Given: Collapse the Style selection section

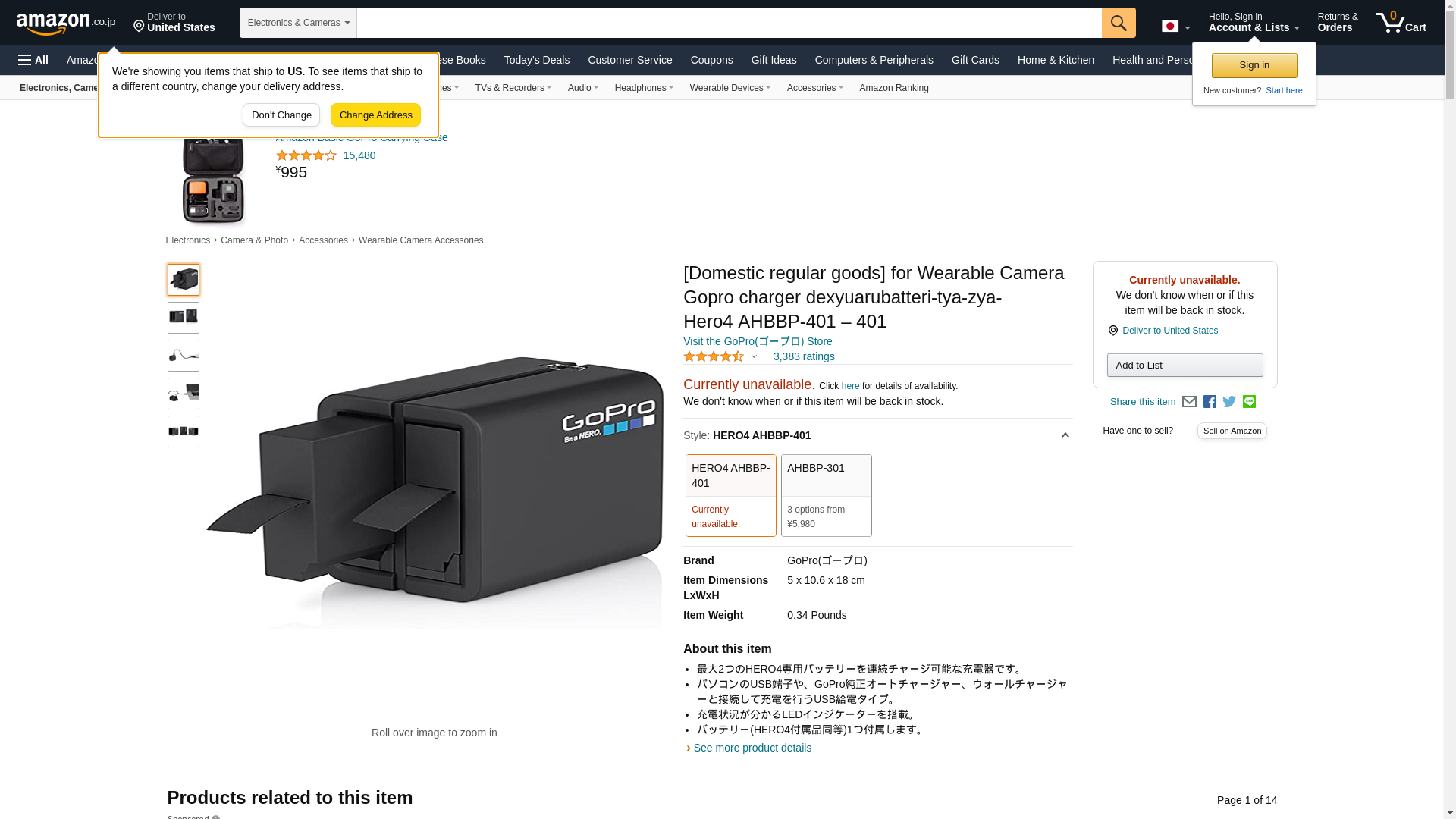Looking at the screenshot, I should [1065, 435].
